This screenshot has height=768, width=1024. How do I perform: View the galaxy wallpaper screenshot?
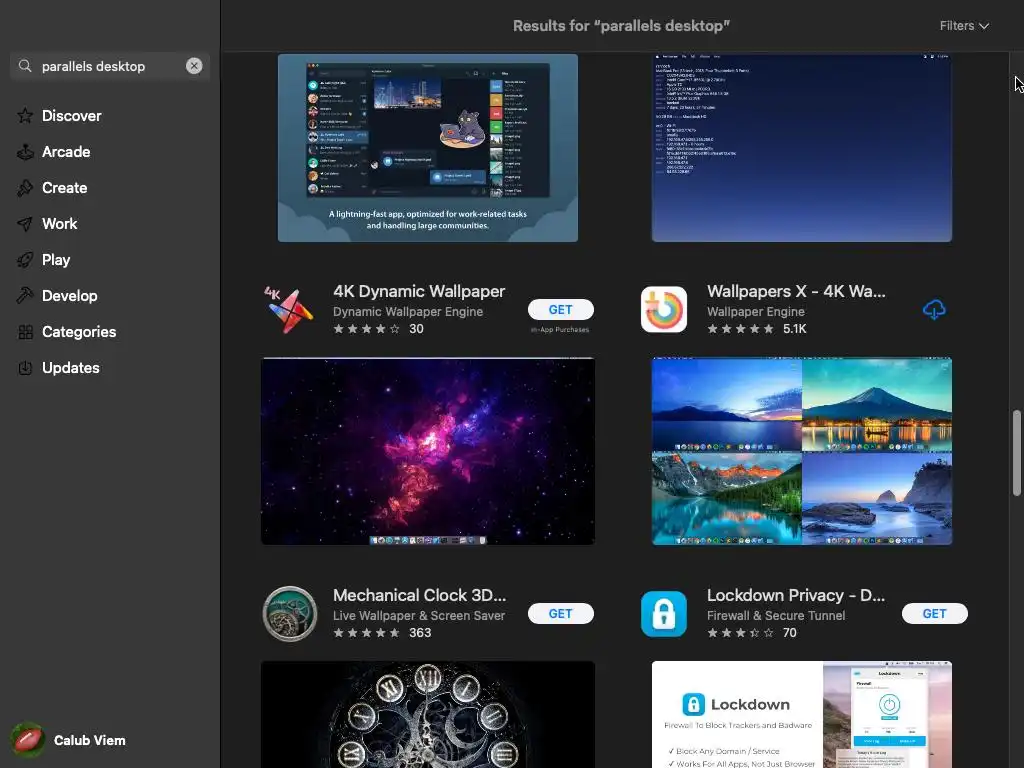click(x=428, y=451)
